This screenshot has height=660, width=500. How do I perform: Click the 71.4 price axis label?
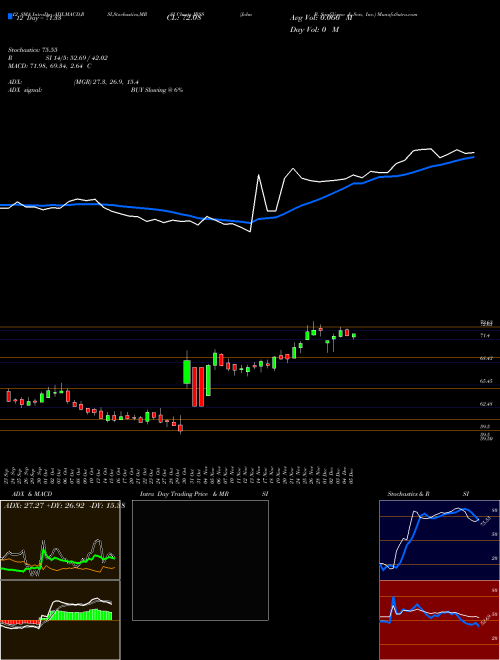pos(485,336)
